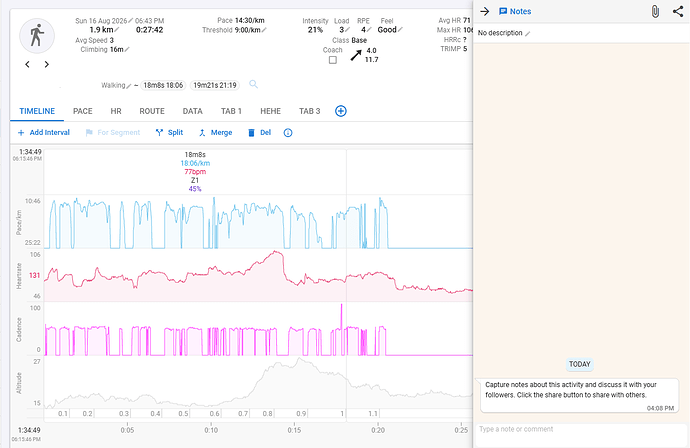Click the Intensity 21% value

point(315,30)
